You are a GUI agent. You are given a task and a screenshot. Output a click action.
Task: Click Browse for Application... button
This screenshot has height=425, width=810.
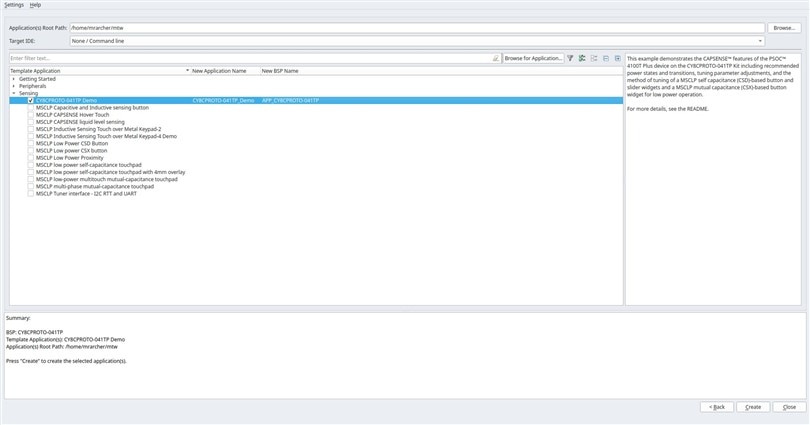[x=533, y=58]
